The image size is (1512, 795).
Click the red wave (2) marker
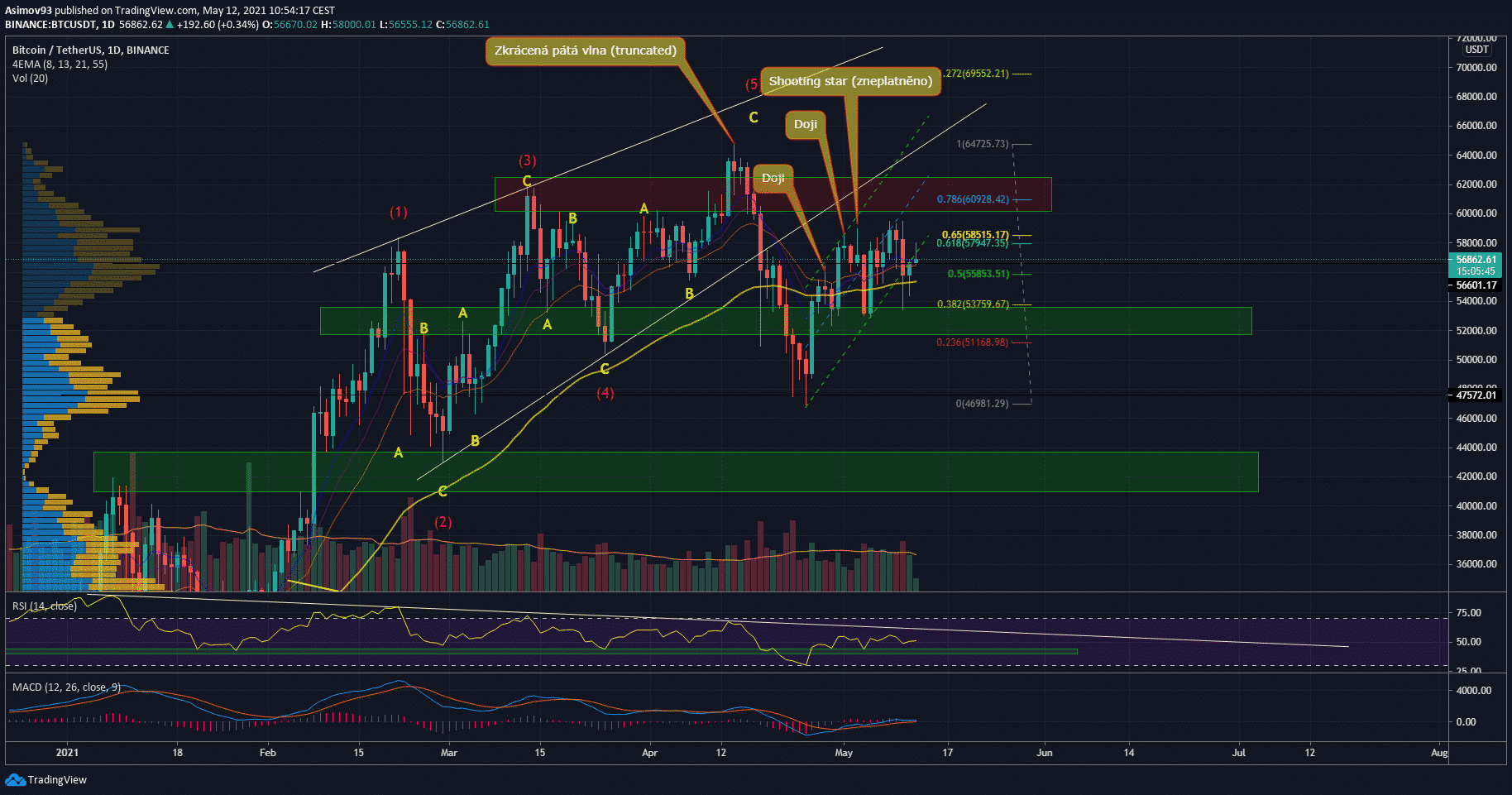443,522
